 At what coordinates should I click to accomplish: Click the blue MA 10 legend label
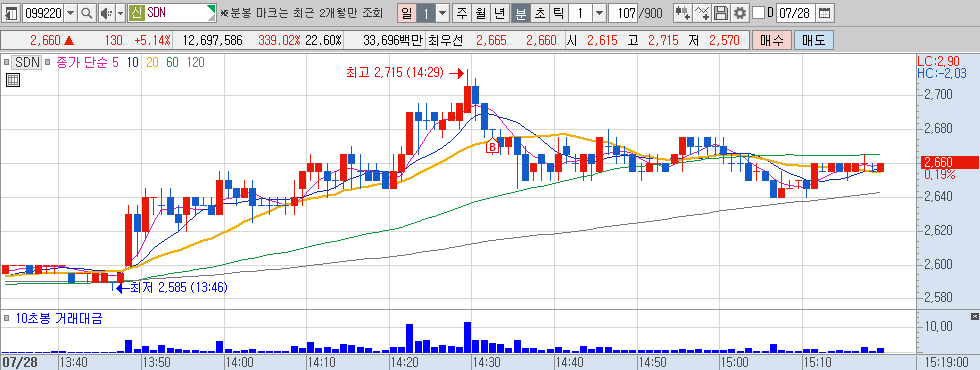pos(132,62)
